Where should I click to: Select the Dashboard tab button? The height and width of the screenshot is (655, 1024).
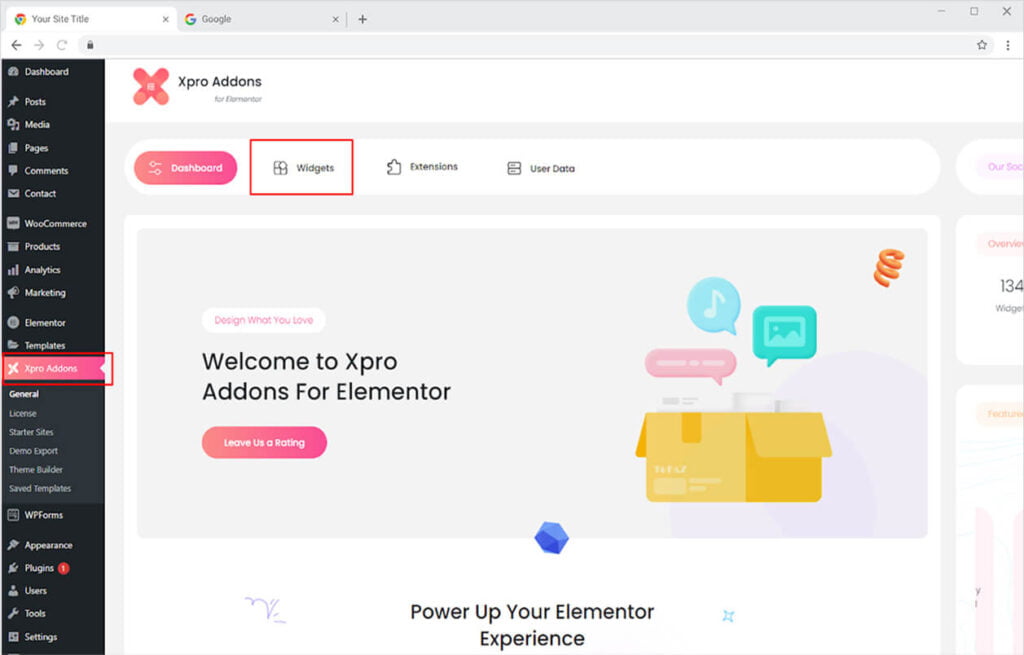[x=185, y=168]
